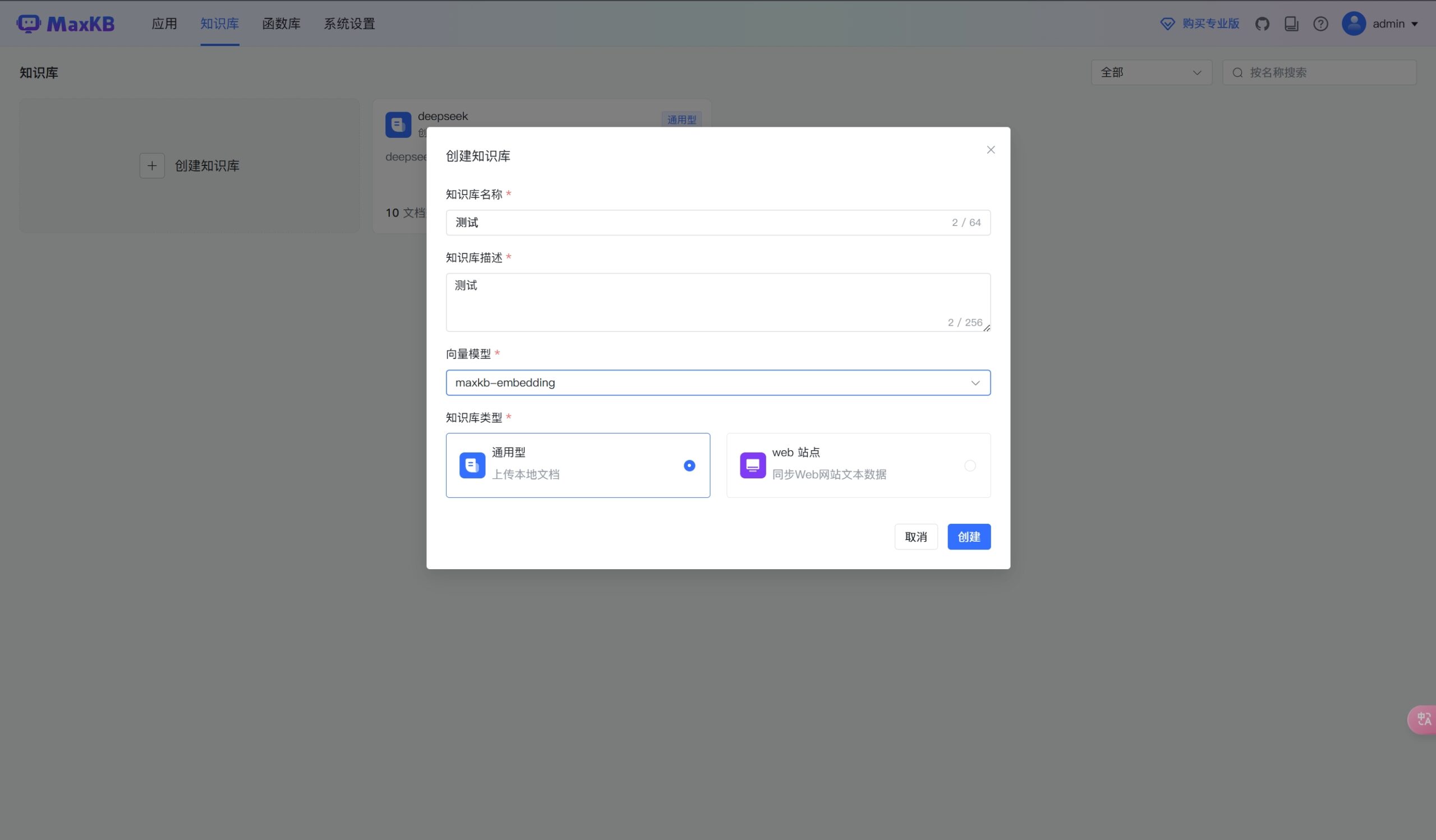Open the 系统设置 tab
1436x840 pixels.
tap(349, 24)
